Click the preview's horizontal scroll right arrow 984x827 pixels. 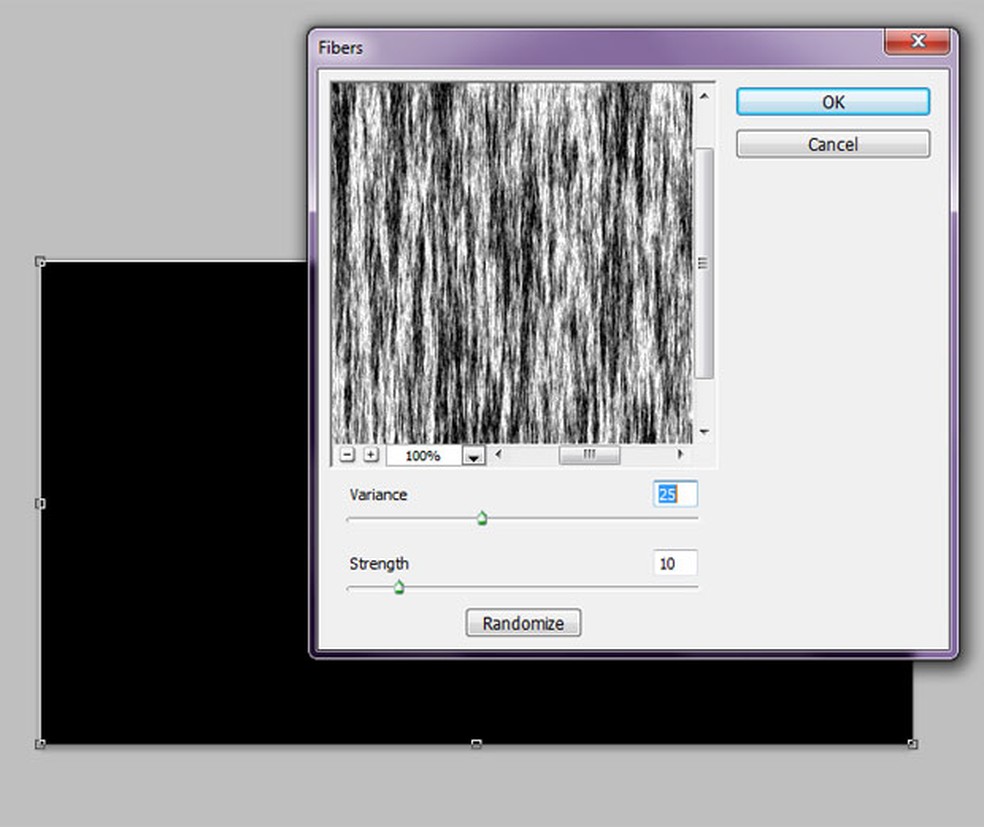tap(681, 455)
